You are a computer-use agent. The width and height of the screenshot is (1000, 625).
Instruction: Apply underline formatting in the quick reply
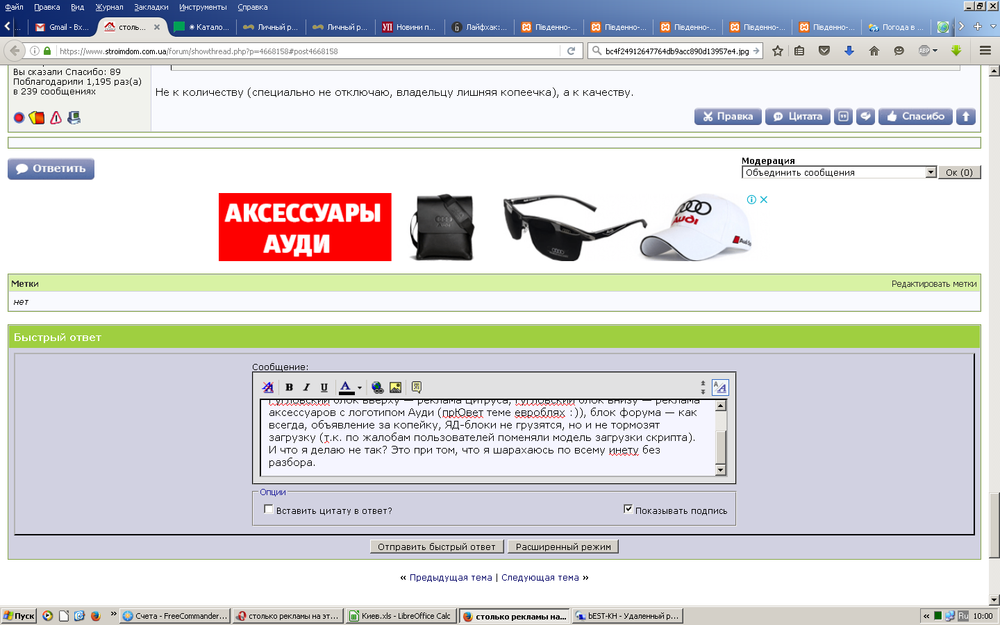322,388
